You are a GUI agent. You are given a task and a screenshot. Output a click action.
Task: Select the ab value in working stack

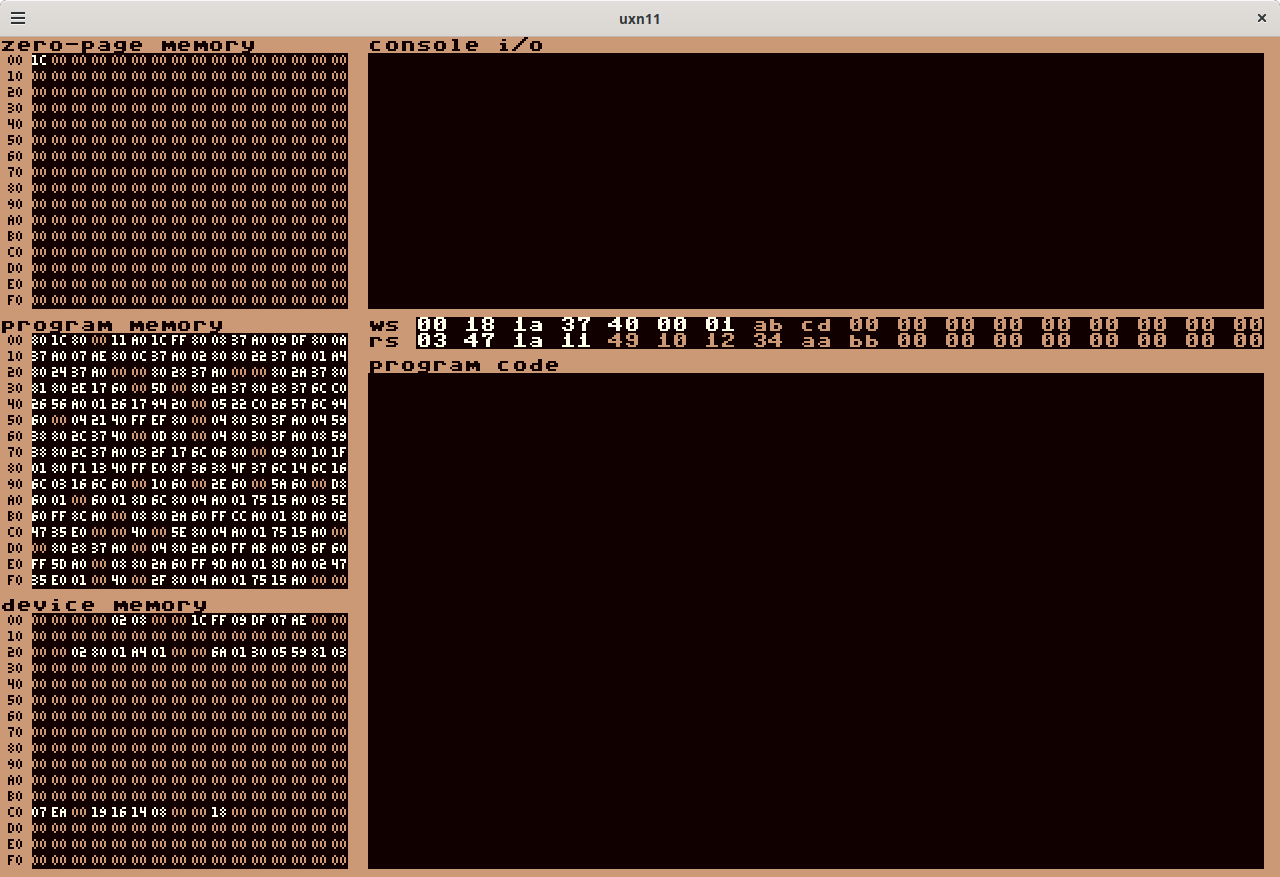[x=768, y=325]
